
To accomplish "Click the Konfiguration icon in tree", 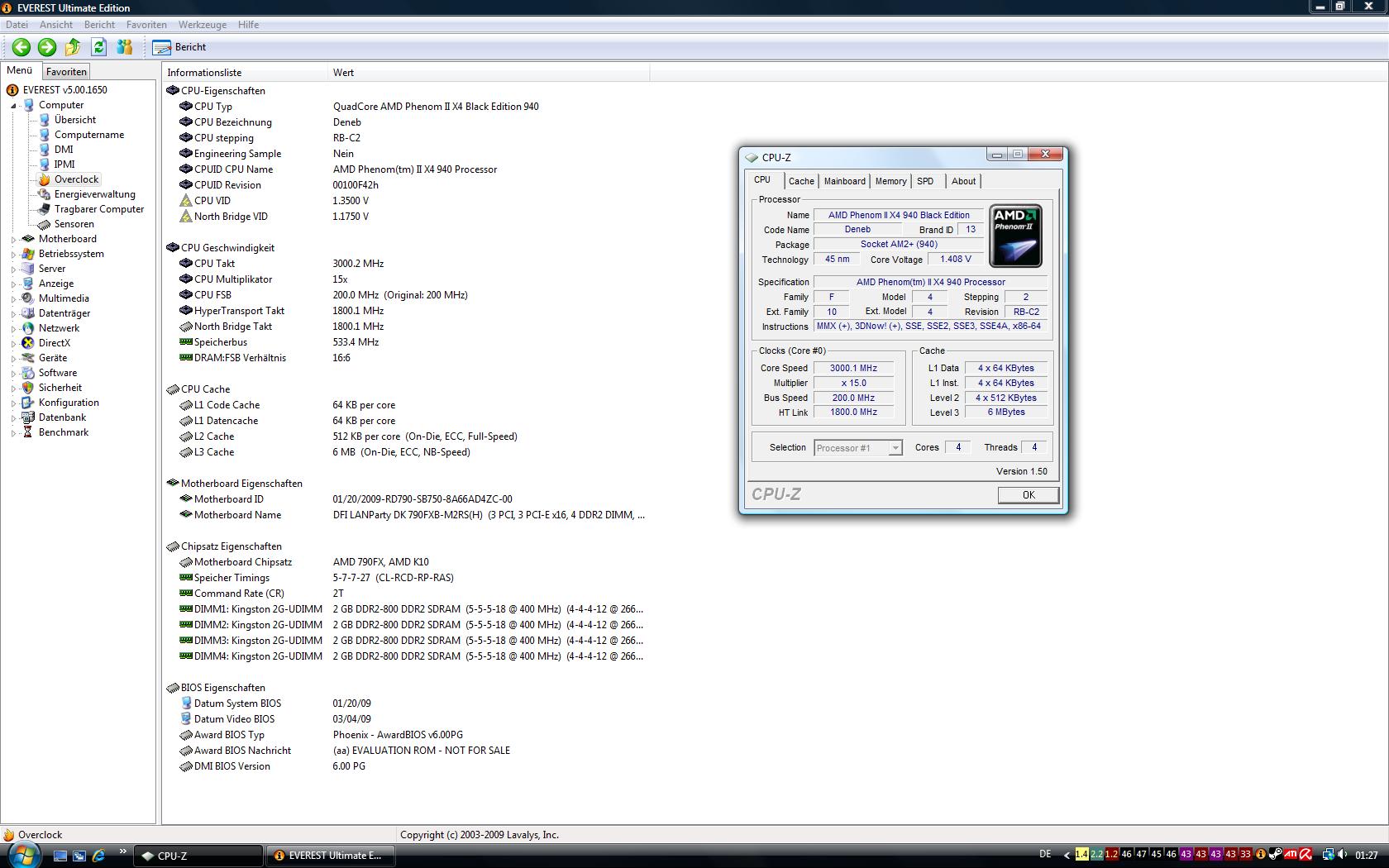I will click(x=28, y=403).
